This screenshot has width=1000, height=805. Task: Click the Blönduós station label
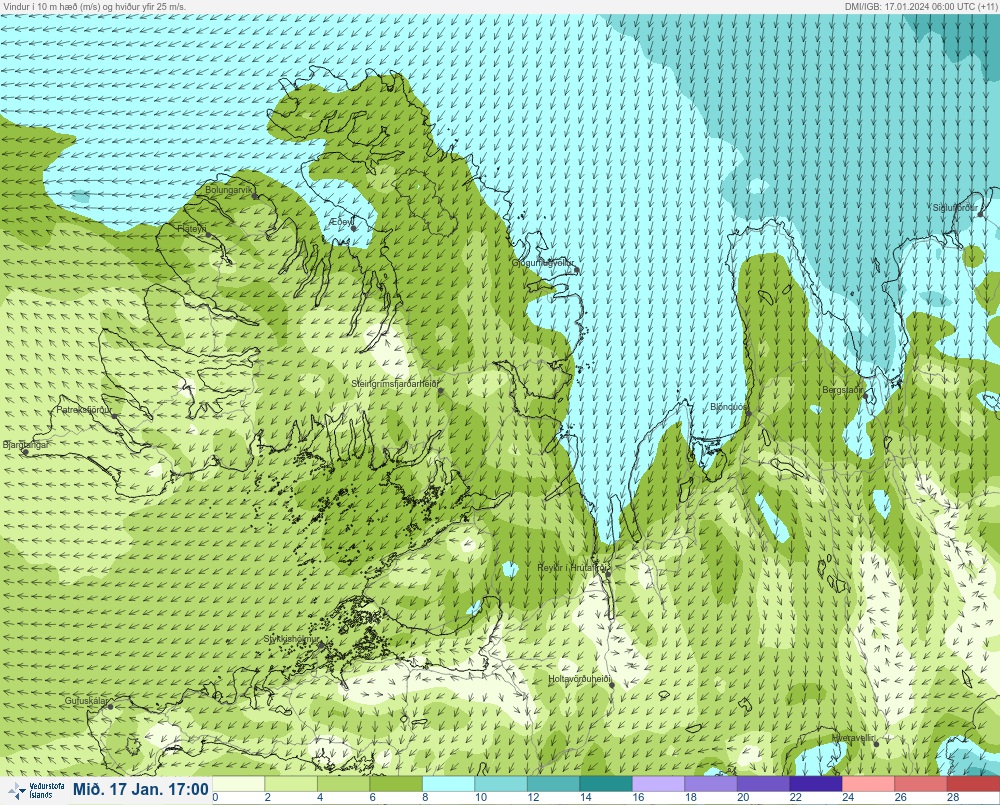click(x=728, y=407)
